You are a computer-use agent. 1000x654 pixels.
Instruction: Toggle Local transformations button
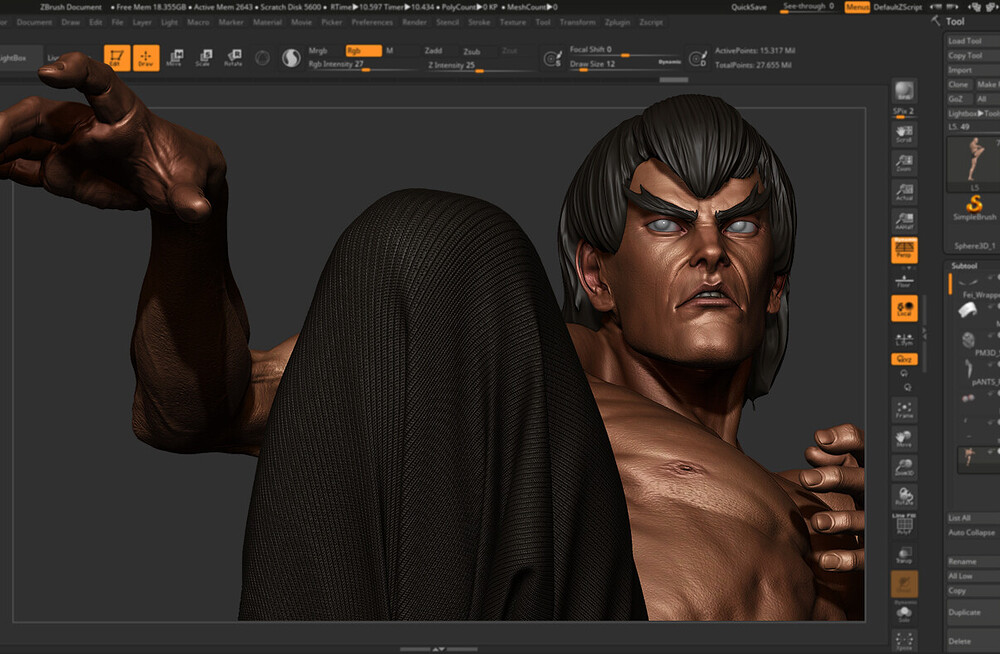904,308
